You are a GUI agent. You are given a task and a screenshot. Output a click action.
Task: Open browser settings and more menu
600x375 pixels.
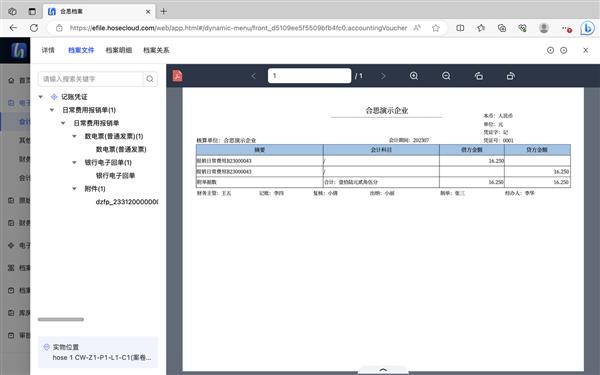point(566,28)
